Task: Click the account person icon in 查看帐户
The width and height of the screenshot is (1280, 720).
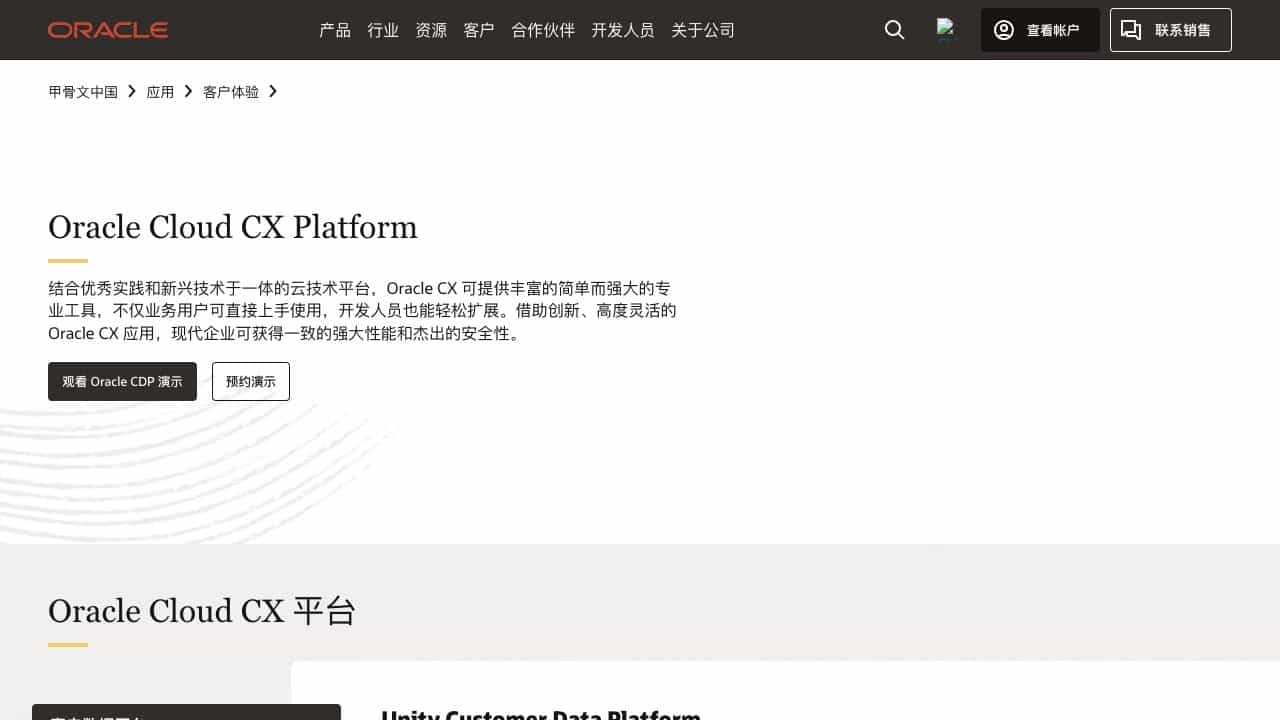Action: pyautogui.click(x=1003, y=30)
